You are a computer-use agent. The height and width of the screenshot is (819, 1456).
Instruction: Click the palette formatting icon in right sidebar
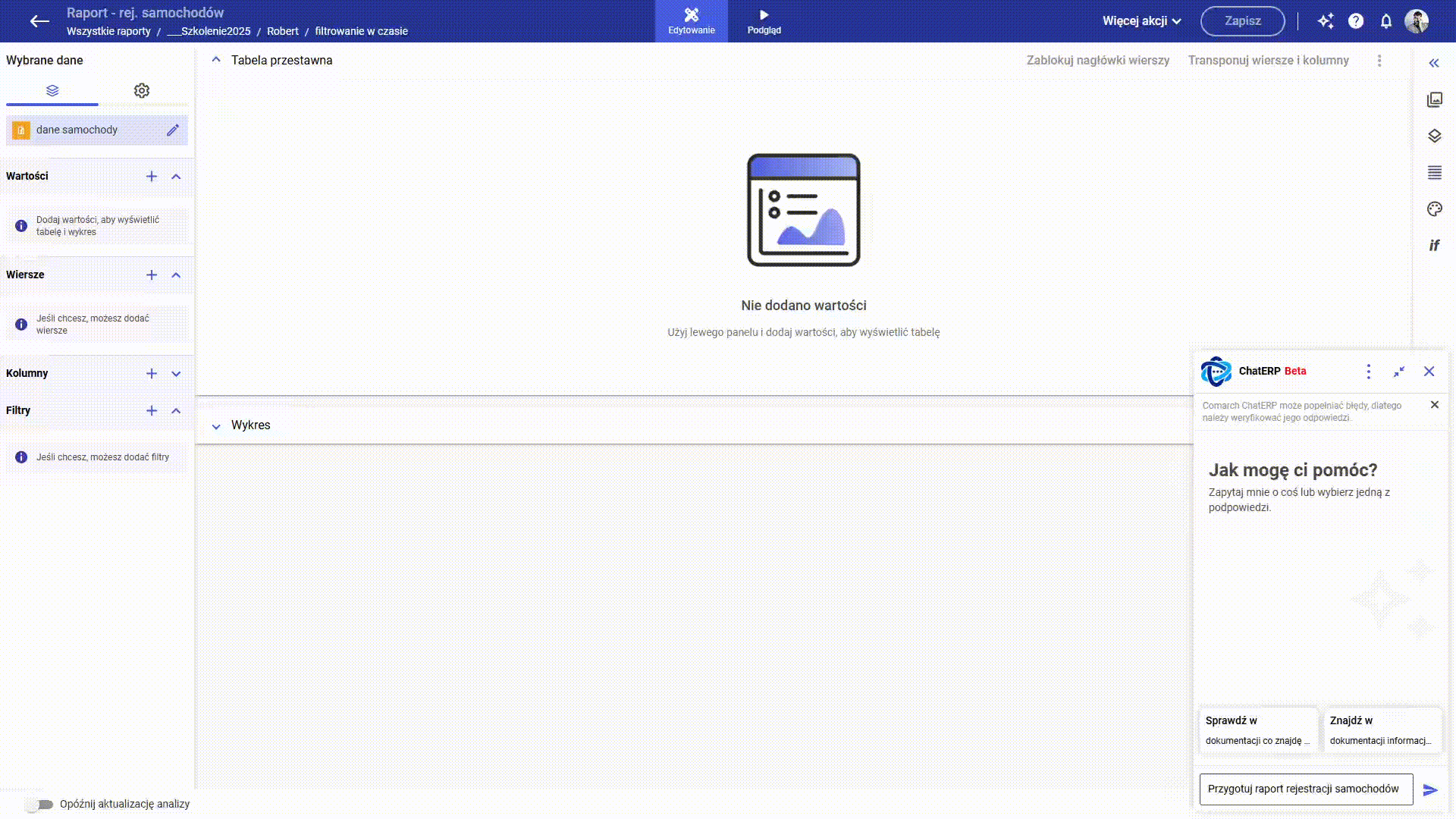(x=1434, y=209)
